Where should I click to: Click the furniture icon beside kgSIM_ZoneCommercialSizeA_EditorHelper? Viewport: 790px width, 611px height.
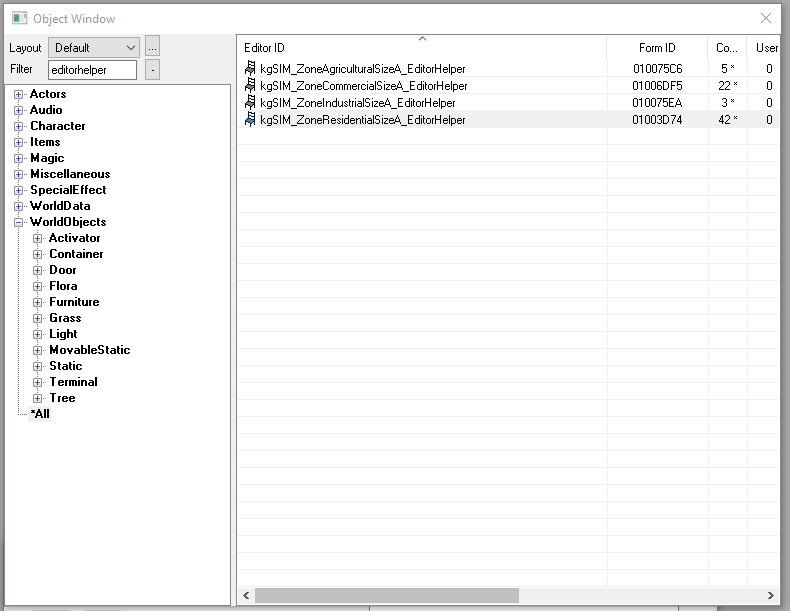pos(250,85)
